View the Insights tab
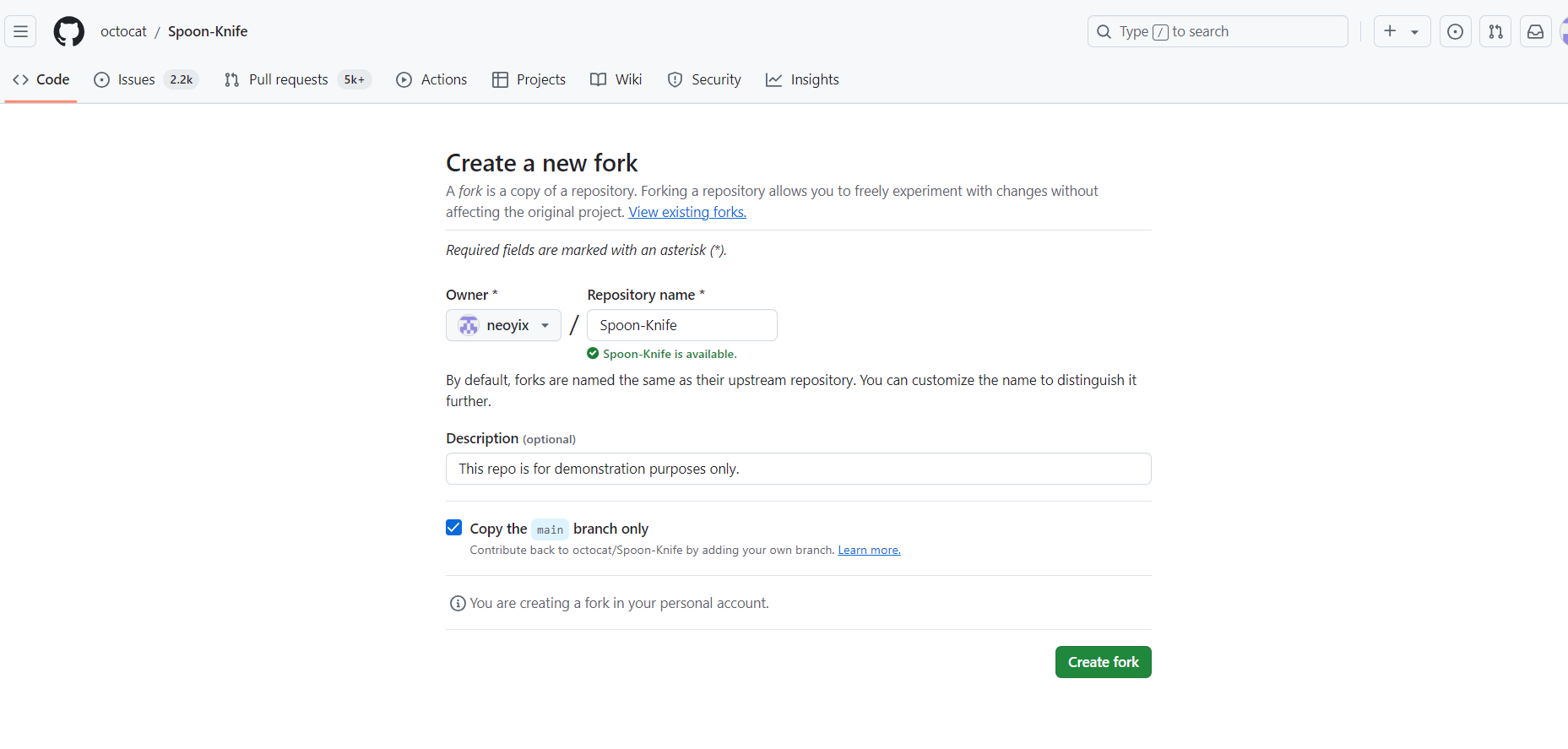Viewport: 1568px width, 749px height. tap(802, 79)
